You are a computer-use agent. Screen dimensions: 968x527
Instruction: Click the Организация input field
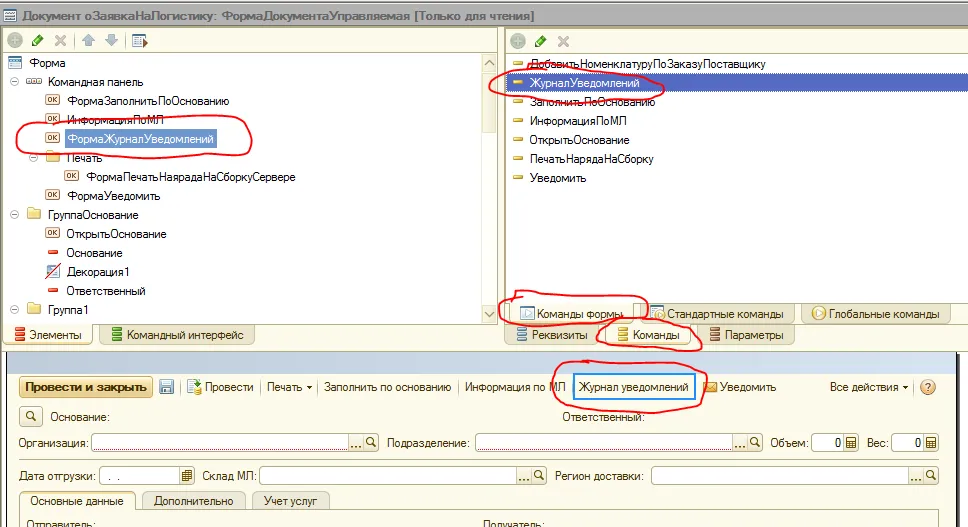click(x=220, y=442)
